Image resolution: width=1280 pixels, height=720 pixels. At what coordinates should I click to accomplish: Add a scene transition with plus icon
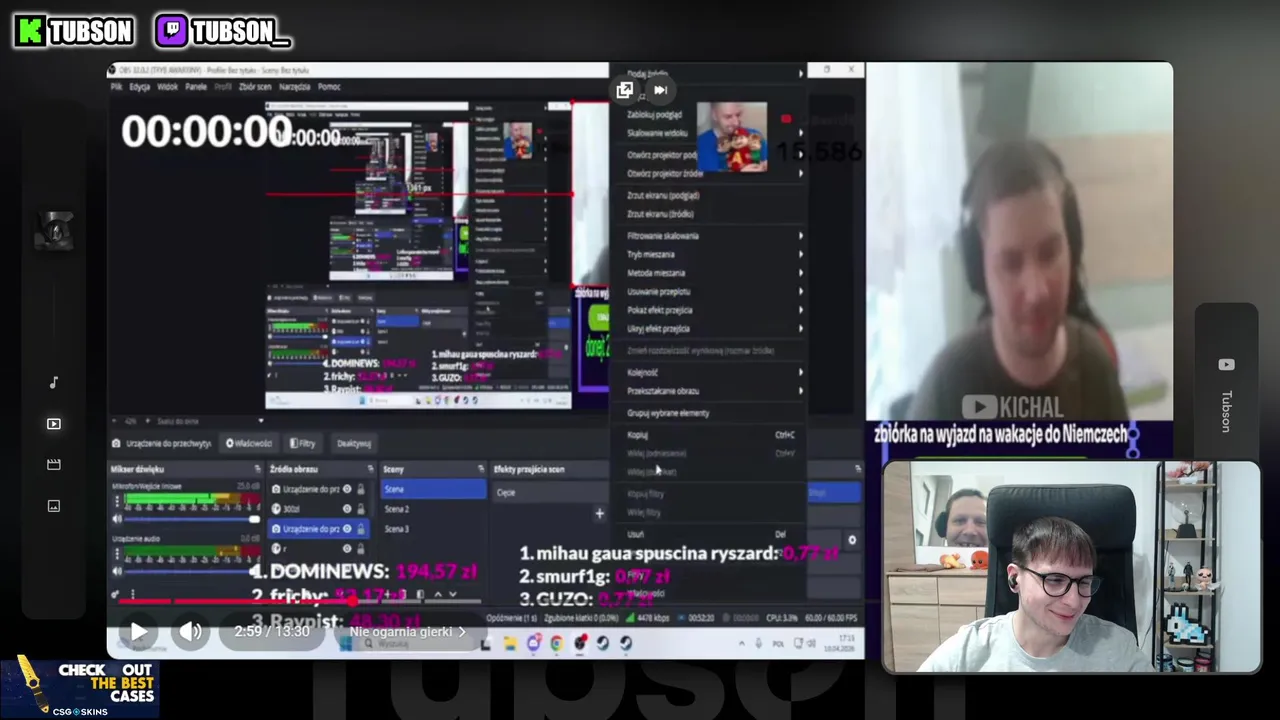pos(599,513)
